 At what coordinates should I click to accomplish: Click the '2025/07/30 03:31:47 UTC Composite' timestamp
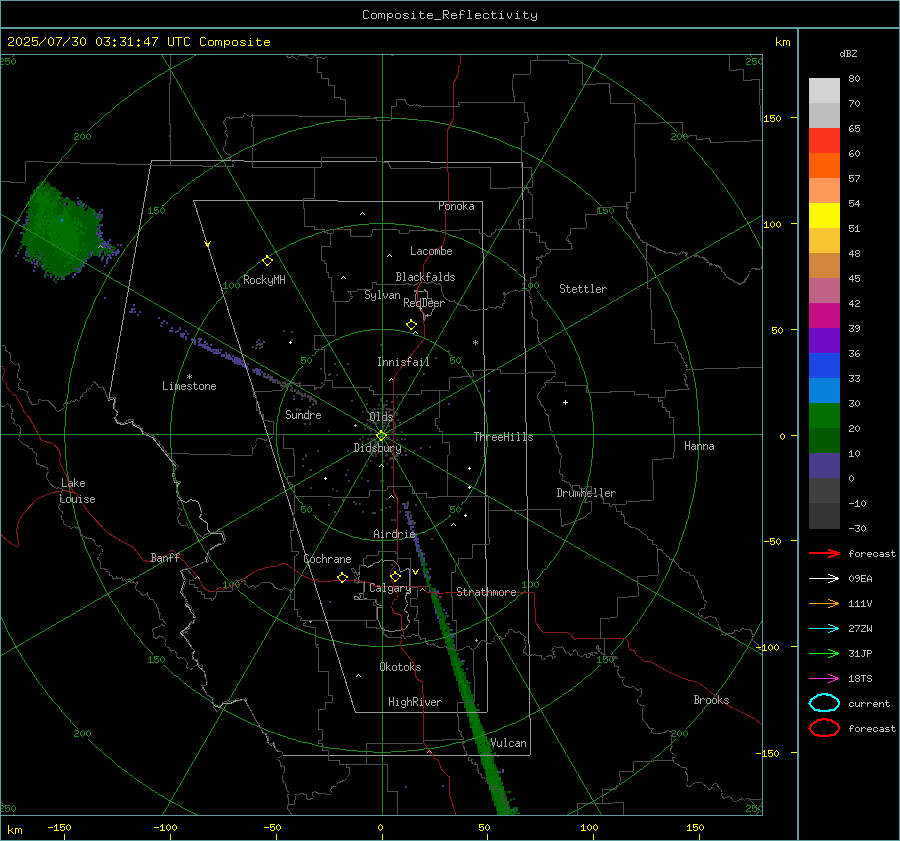pyautogui.click(x=138, y=42)
